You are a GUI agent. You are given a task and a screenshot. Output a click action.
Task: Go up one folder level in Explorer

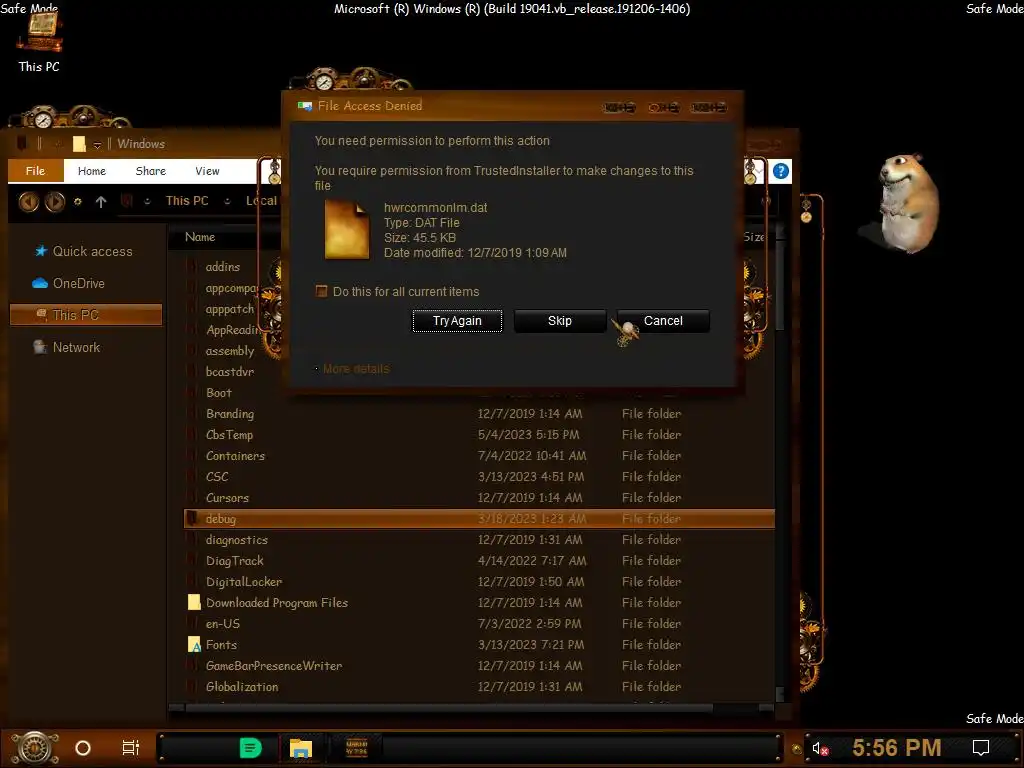[x=101, y=202]
